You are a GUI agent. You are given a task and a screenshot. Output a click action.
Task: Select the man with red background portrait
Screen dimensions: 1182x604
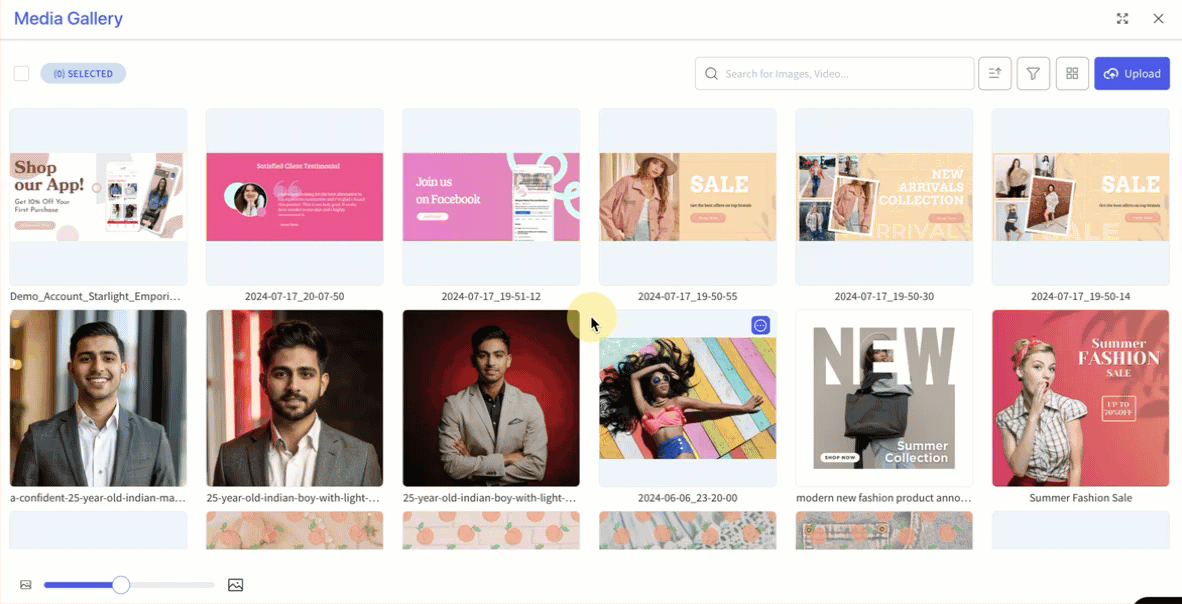491,398
